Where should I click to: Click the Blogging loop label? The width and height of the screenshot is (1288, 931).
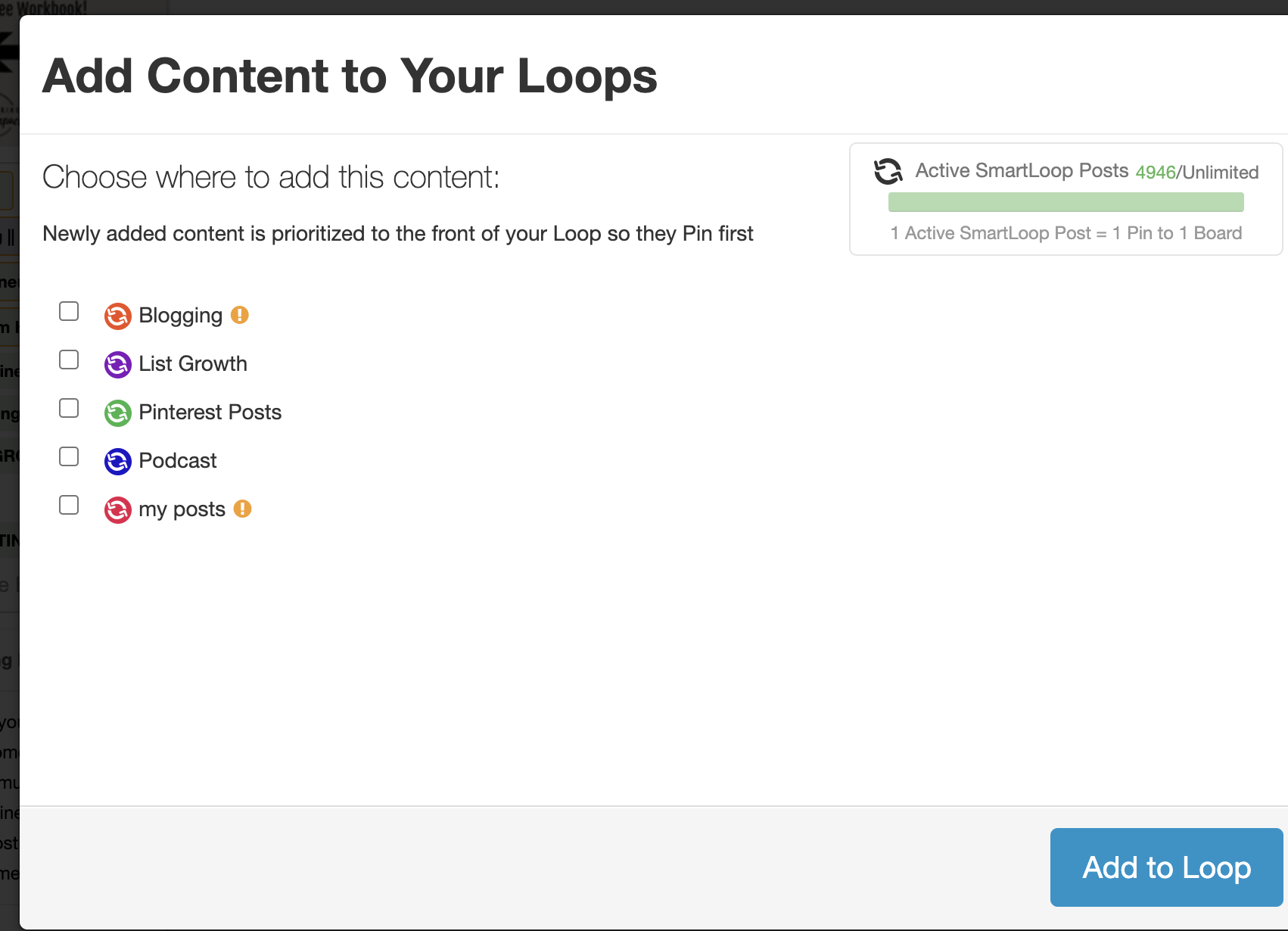click(180, 316)
